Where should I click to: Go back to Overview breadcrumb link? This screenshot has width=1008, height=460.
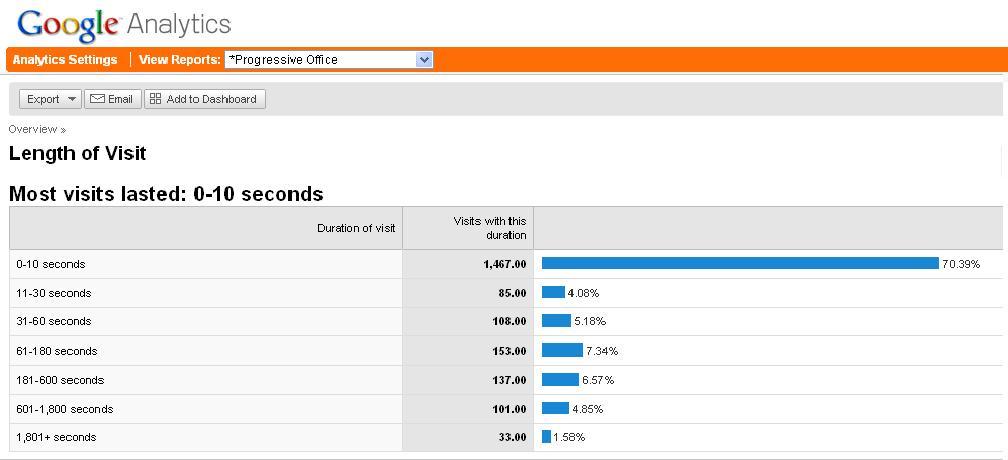click(33, 129)
